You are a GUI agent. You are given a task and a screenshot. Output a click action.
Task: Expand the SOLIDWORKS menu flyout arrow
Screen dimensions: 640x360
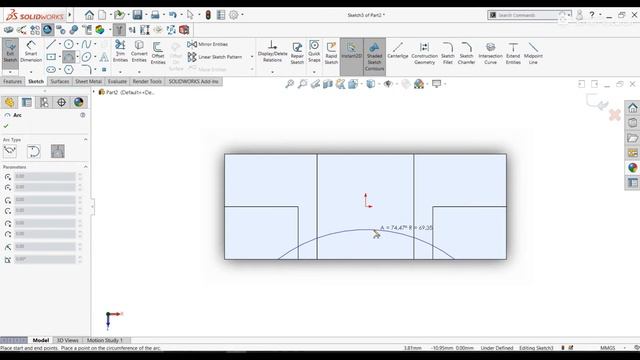coord(70,15)
